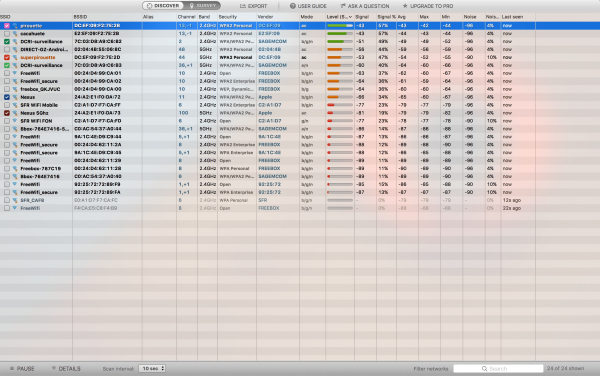Screen dimensions: 600x376
Task: Click the '24 of 24 shown' status text
Action: 565,368
